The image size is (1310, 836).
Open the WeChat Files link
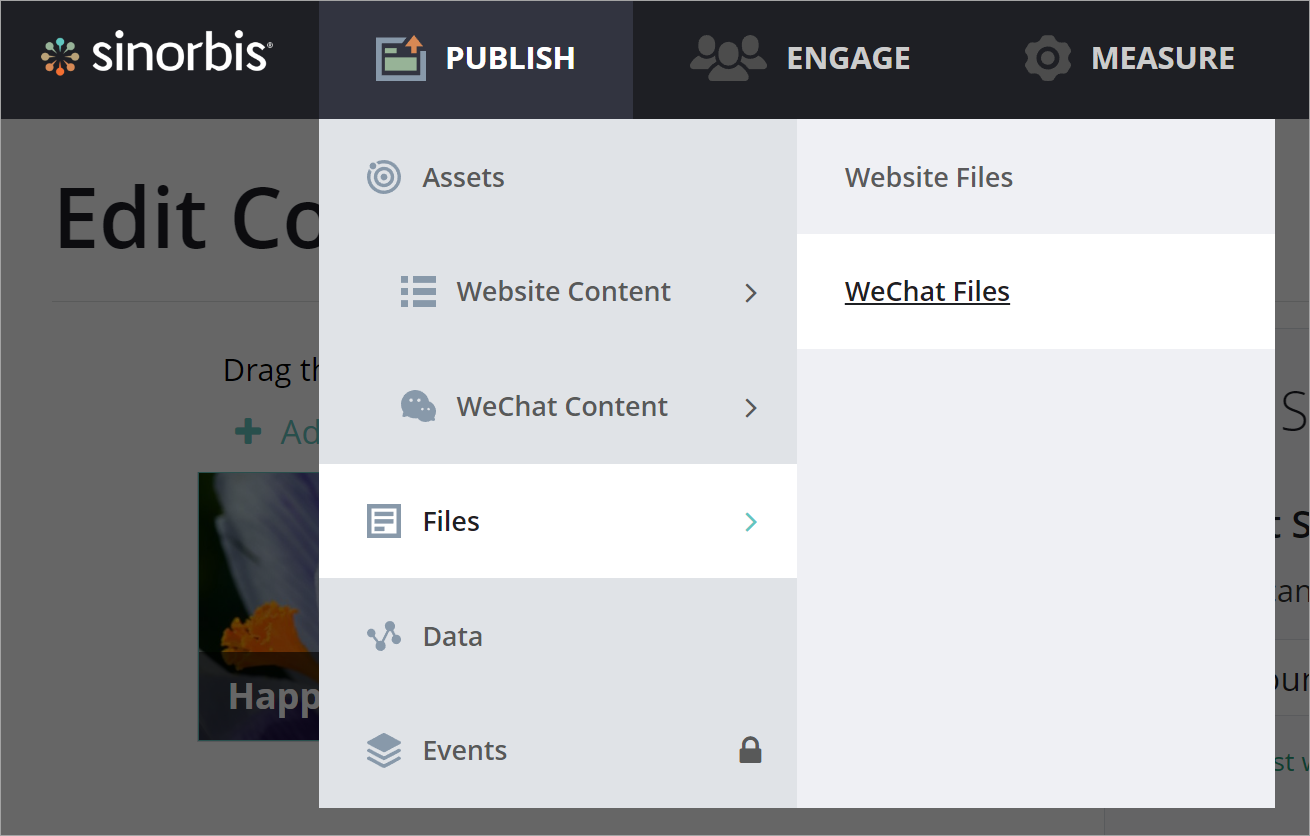927,291
